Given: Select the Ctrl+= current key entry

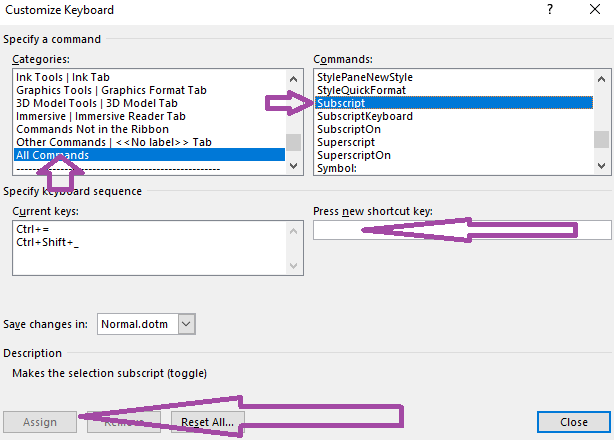Looking at the screenshot, I should point(33,229).
